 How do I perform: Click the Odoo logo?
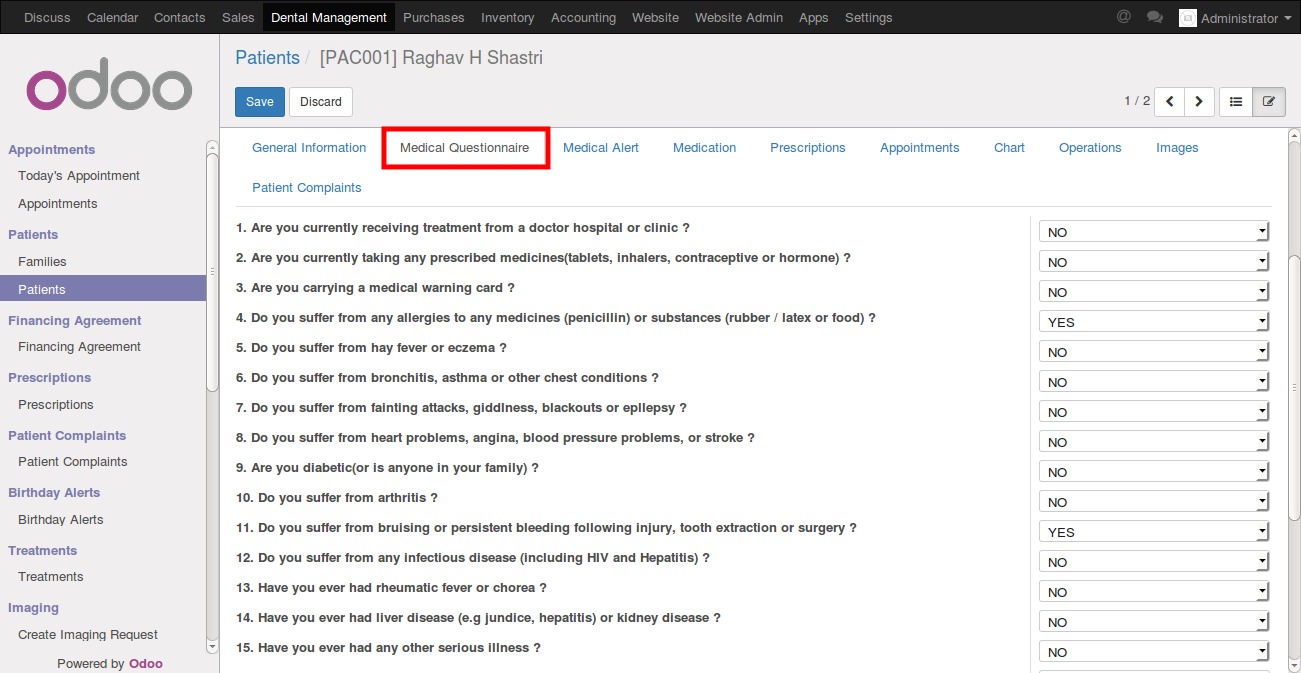(x=109, y=90)
